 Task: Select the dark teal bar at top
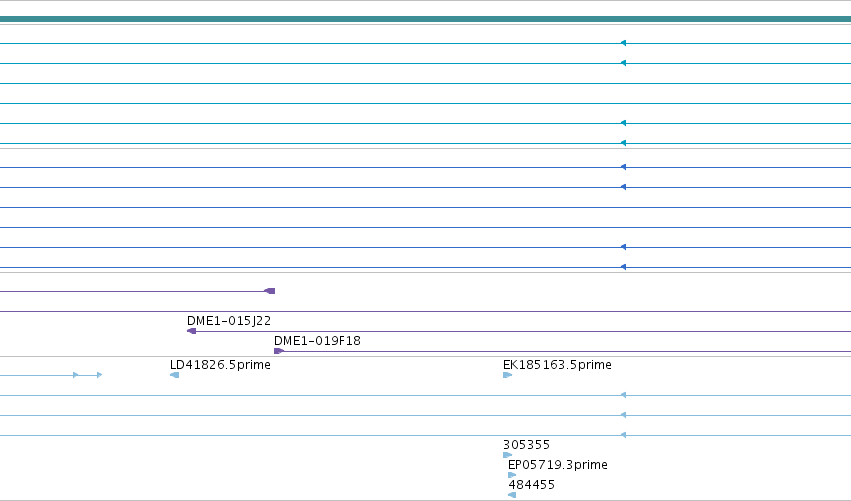426,20
